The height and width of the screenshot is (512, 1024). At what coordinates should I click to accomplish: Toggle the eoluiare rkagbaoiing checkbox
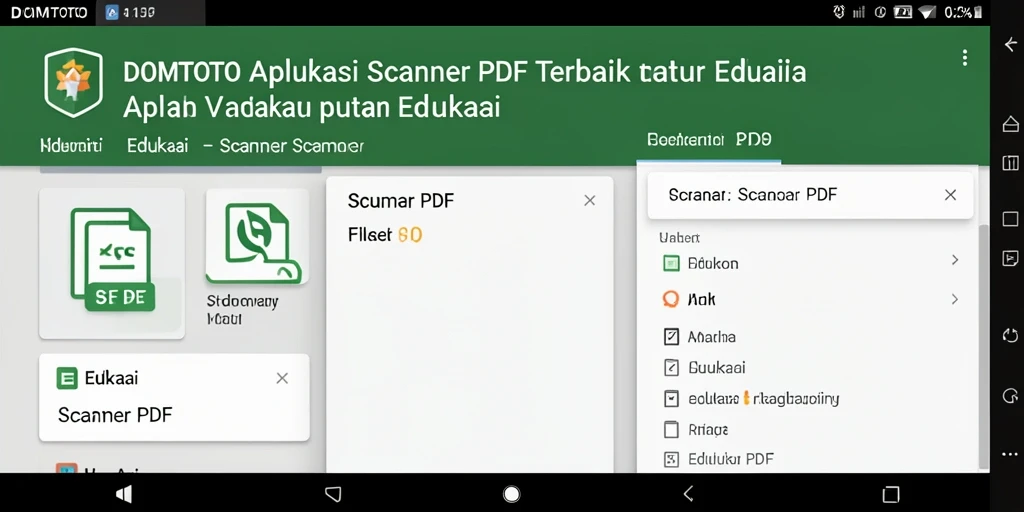coord(671,398)
